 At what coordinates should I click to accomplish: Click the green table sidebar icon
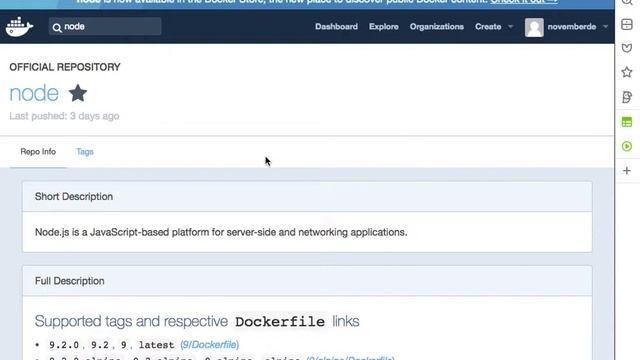coord(627,122)
